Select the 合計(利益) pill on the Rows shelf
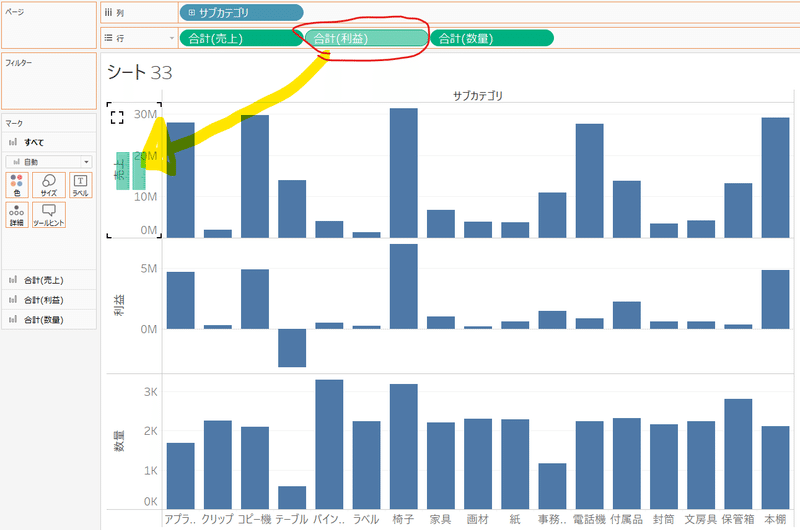Screen dimensions: 800x530 (x=366, y=38)
